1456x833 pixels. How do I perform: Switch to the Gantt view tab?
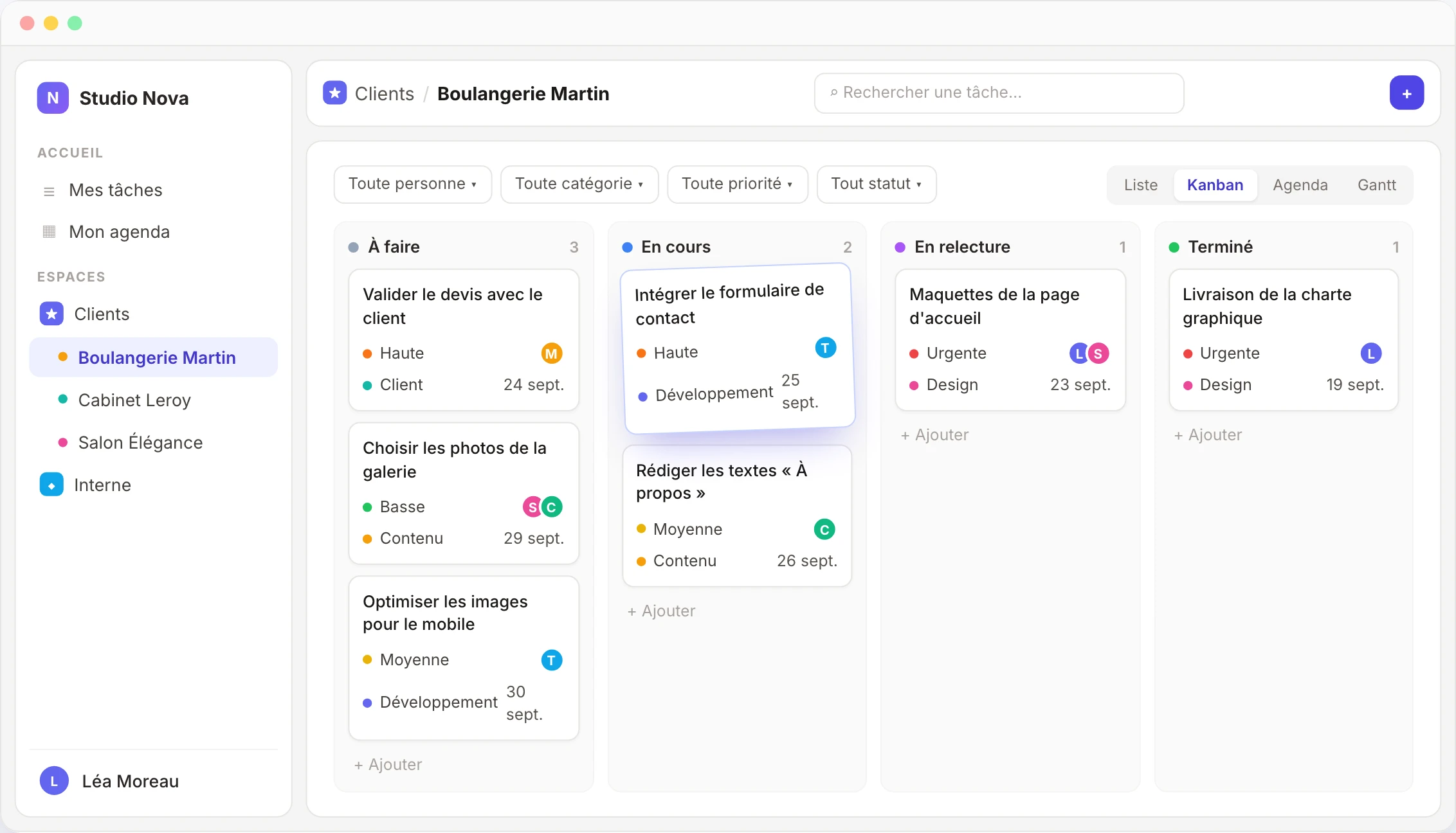click(x=1377, y=185)
